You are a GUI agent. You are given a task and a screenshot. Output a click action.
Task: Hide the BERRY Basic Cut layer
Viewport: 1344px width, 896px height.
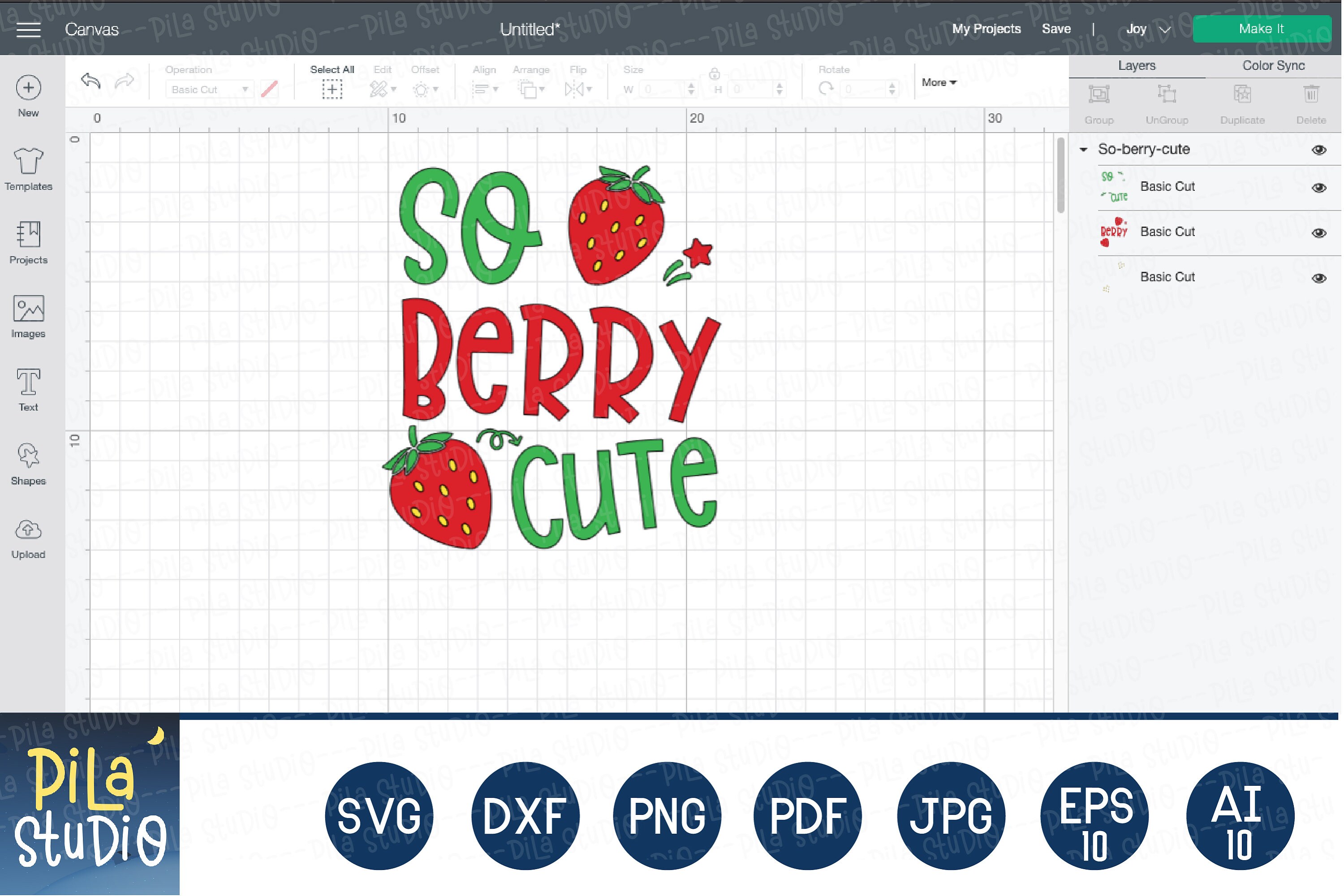1319,233
